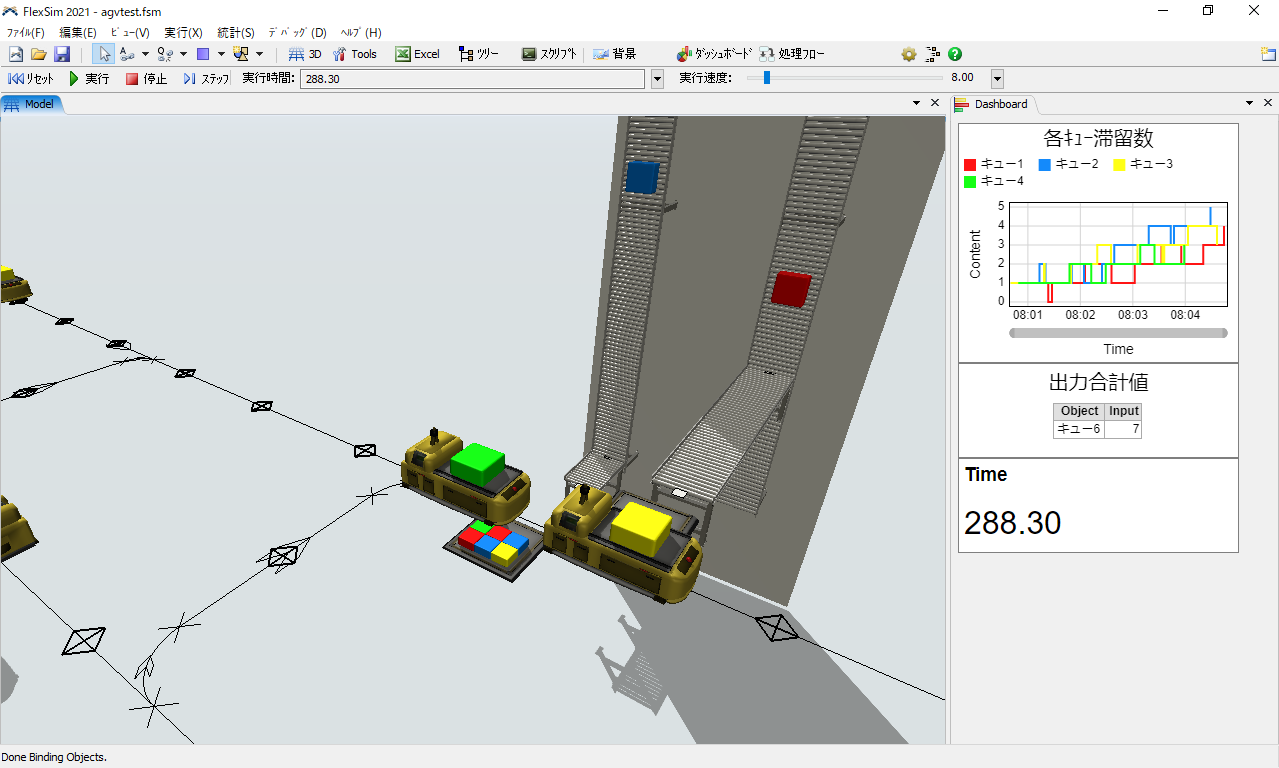
Task: Open the 処理フロー toolbar button
Action: (792, 54)
